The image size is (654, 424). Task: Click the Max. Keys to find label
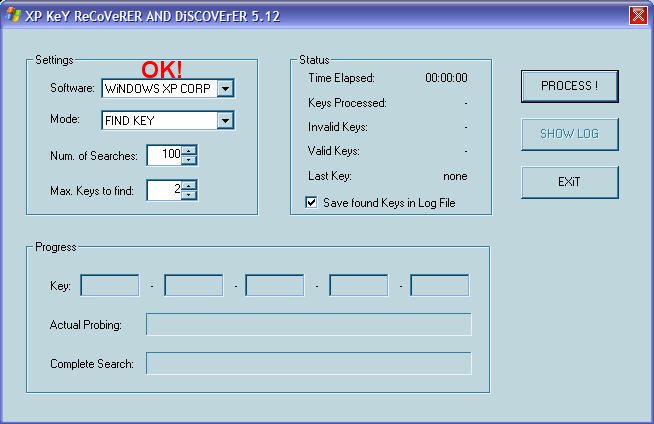[92, 191]
